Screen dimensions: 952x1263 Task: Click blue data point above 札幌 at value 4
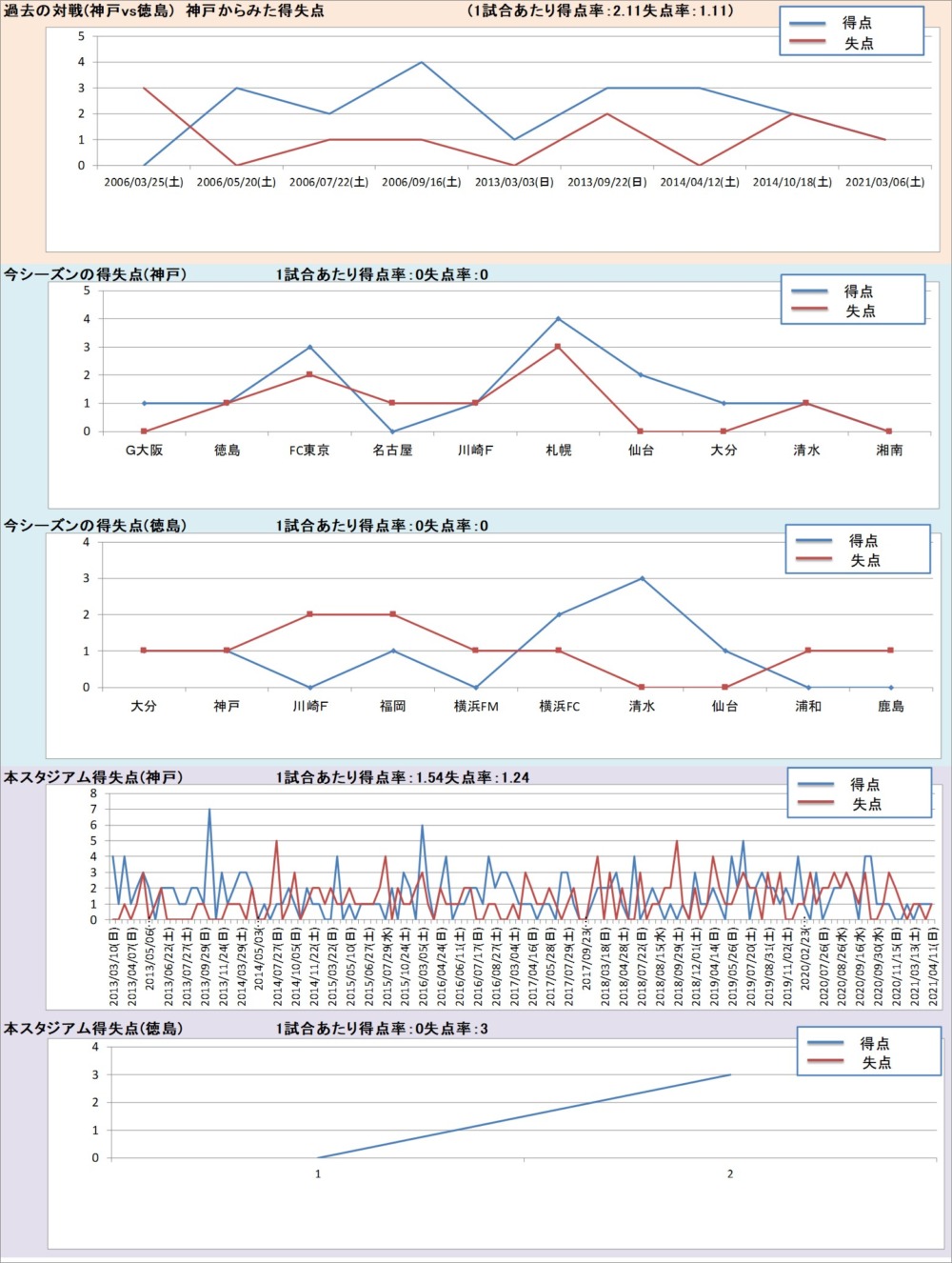tap(558, 319)
